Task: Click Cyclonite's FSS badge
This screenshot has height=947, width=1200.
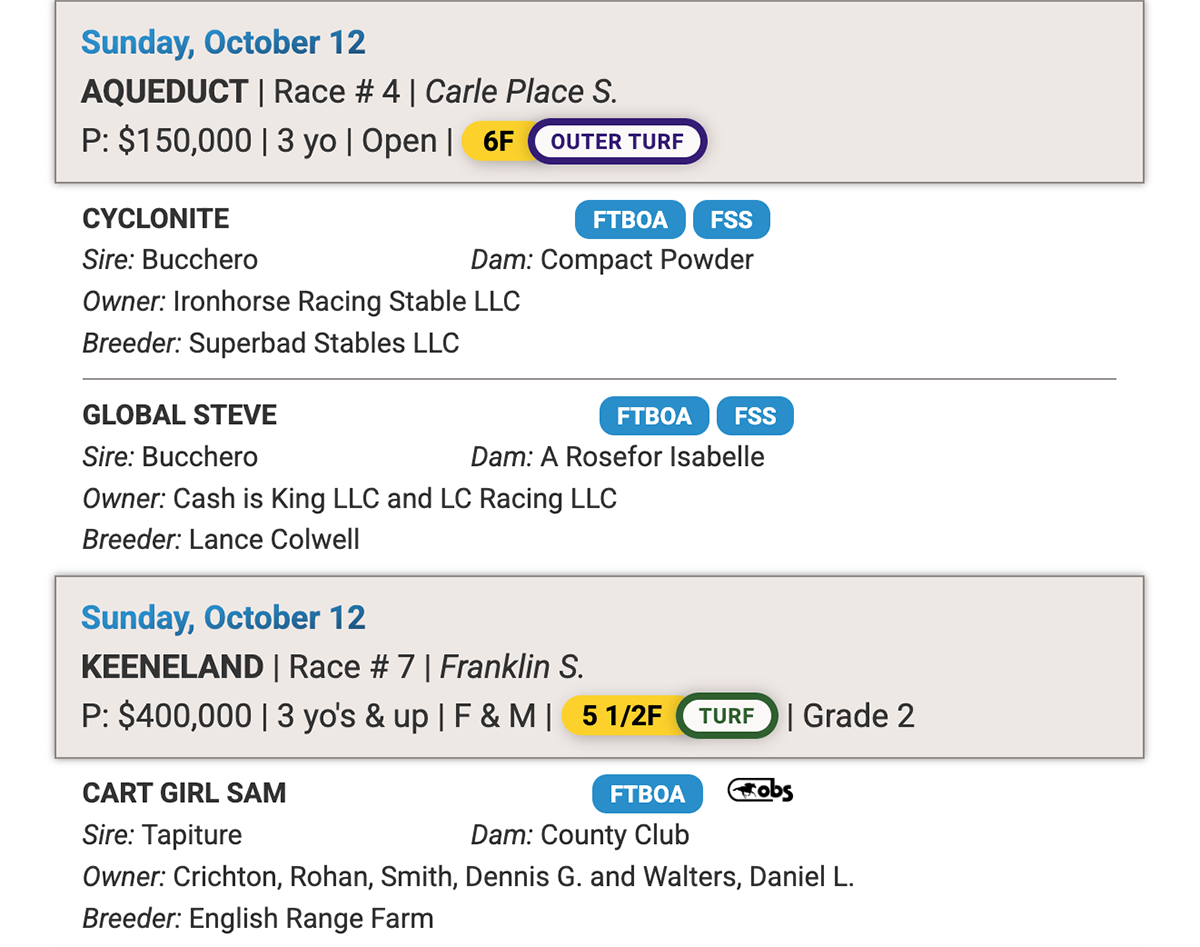Action: pos(731,220)
